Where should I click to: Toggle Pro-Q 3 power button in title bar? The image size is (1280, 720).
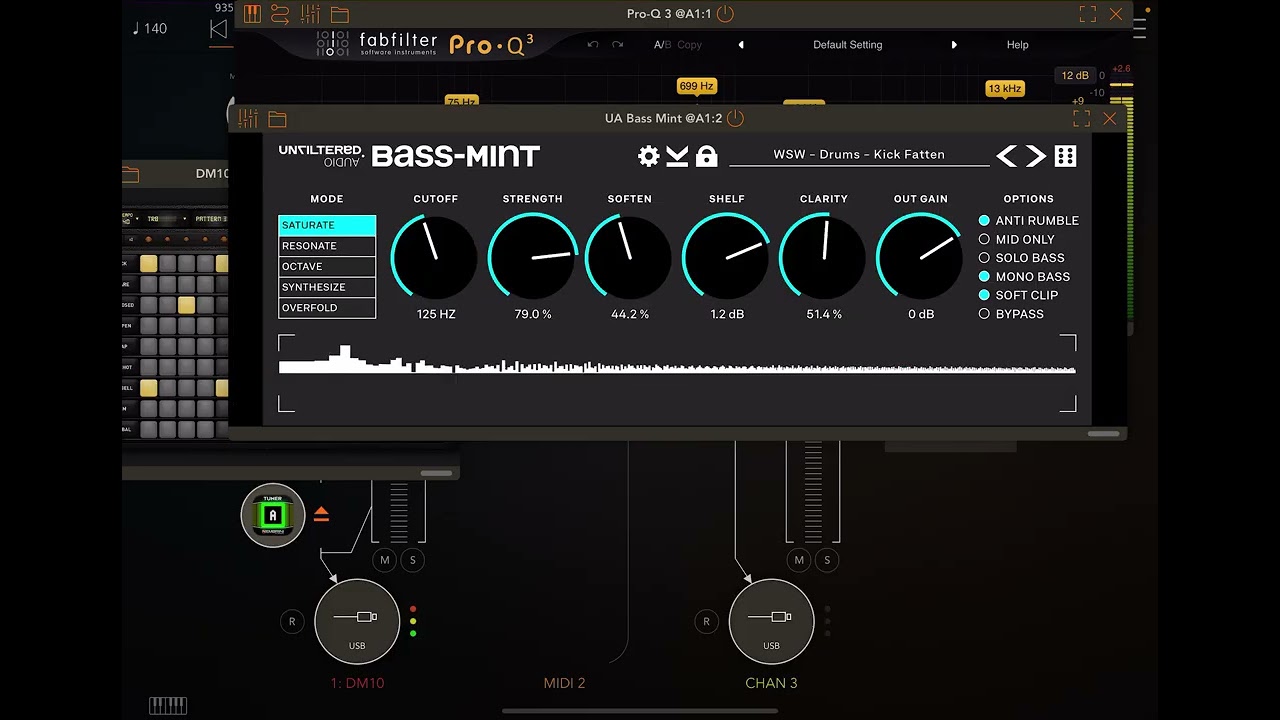click(x=725, y=14)
